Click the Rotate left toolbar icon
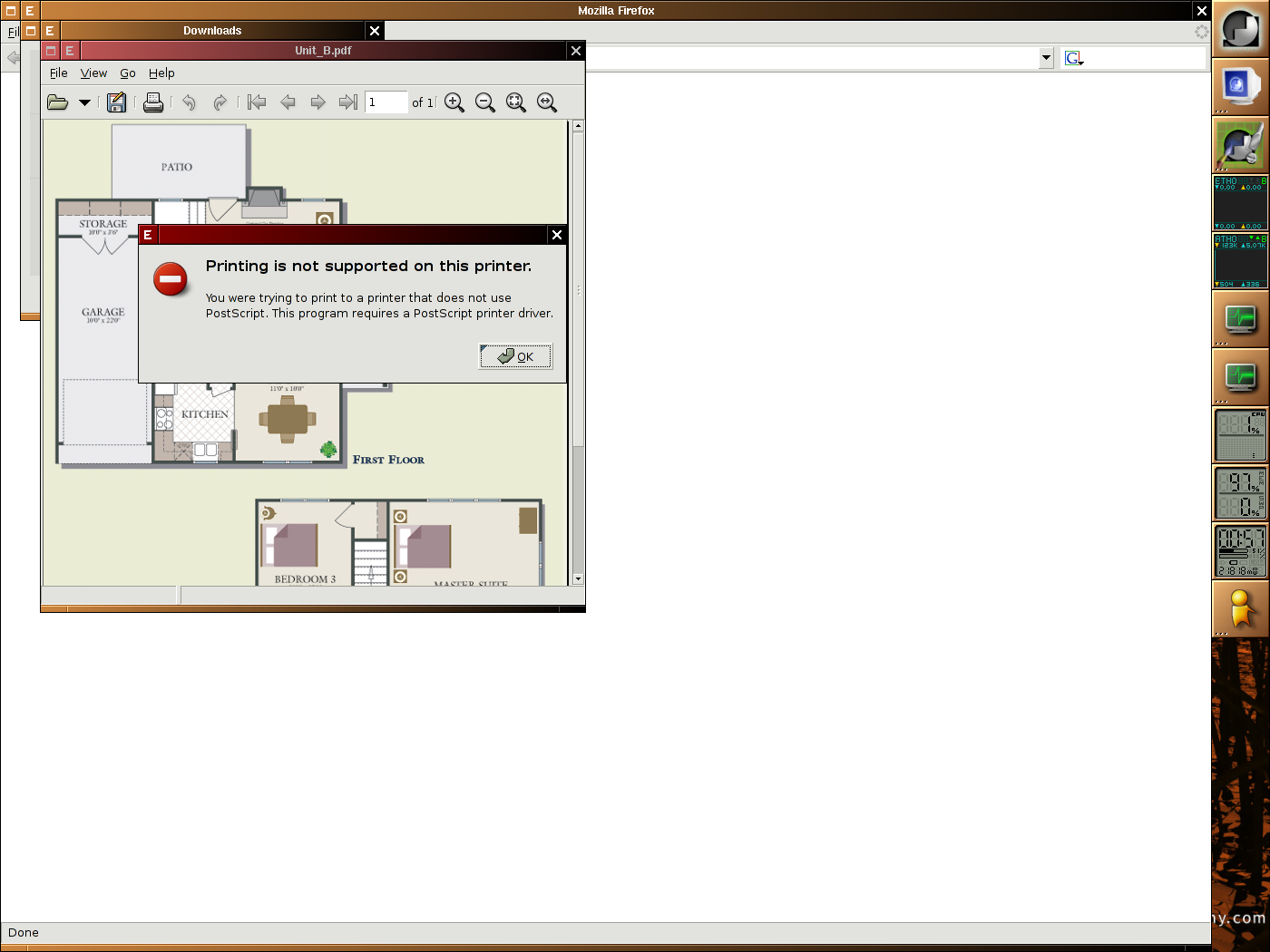This screenshot has width=1270, height=952. [x=189, y=102]
